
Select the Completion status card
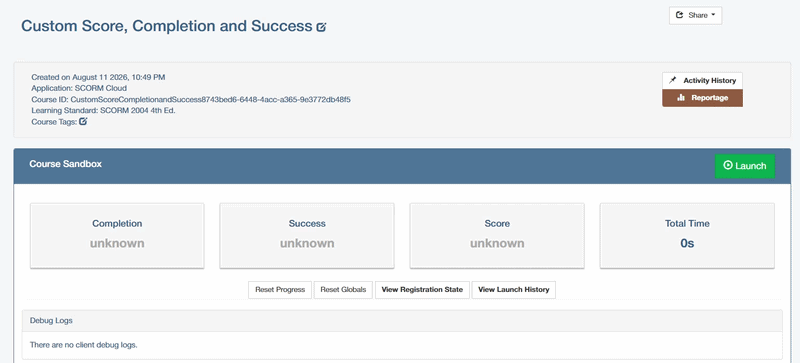coord(117,235)
